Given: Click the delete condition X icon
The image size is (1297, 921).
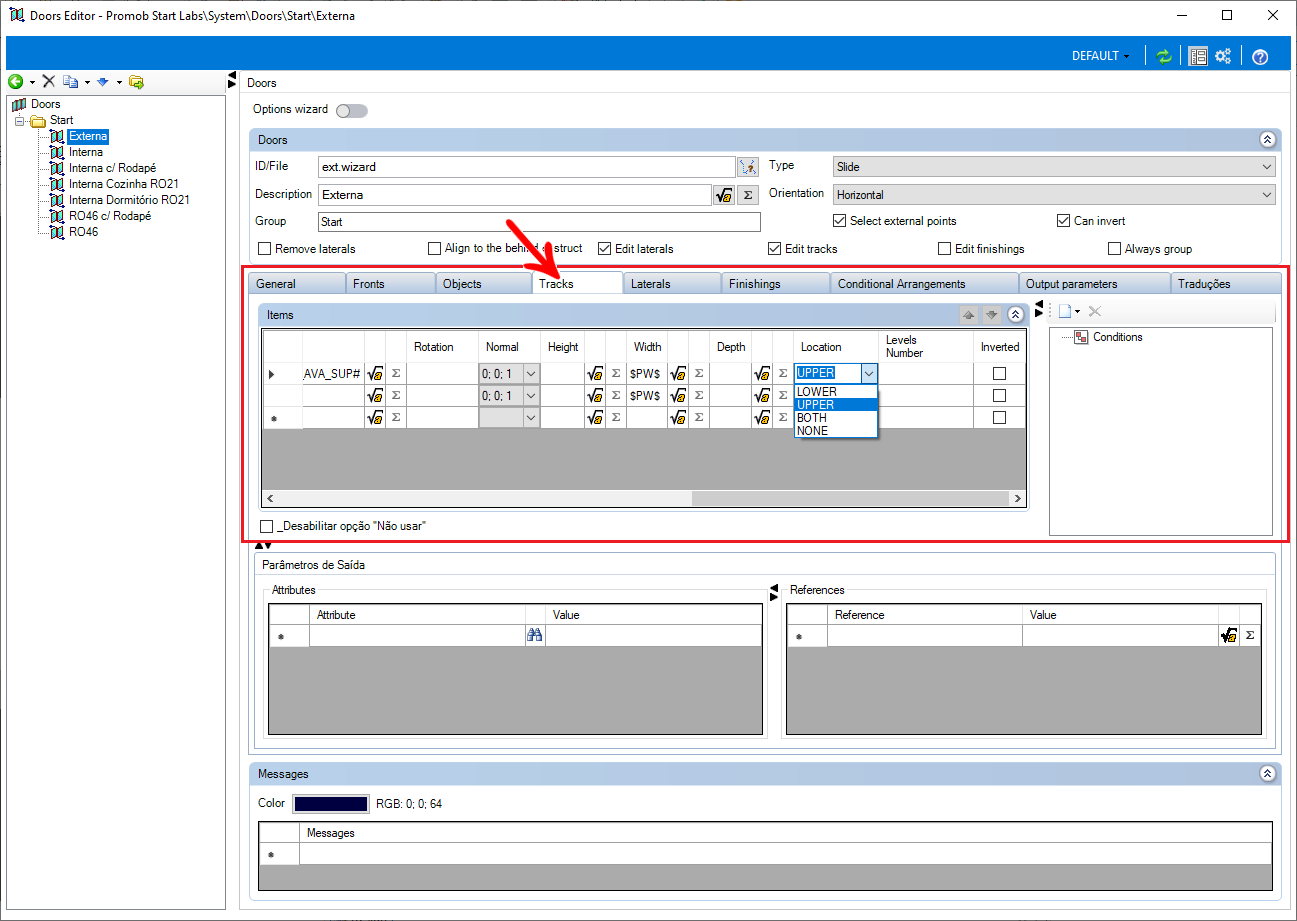Looking at the screenshot, I should point(1094,312).
